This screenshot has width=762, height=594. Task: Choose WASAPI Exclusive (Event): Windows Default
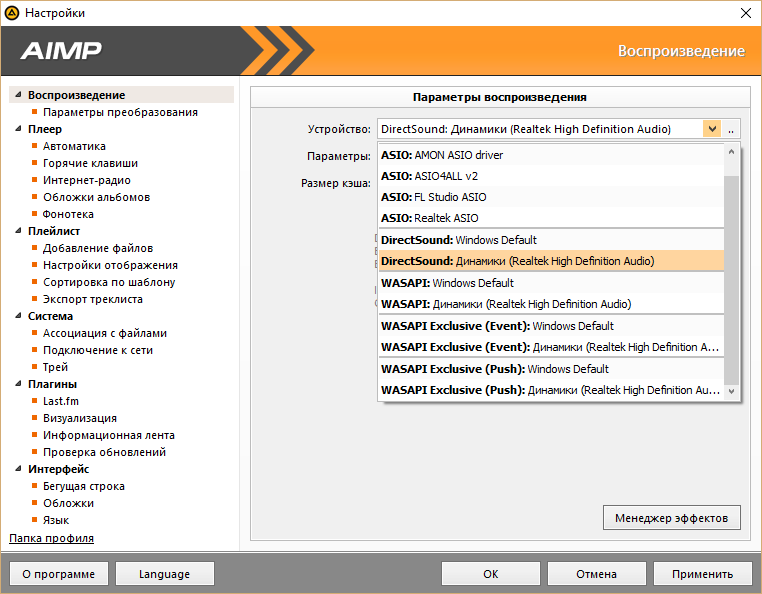551,326
